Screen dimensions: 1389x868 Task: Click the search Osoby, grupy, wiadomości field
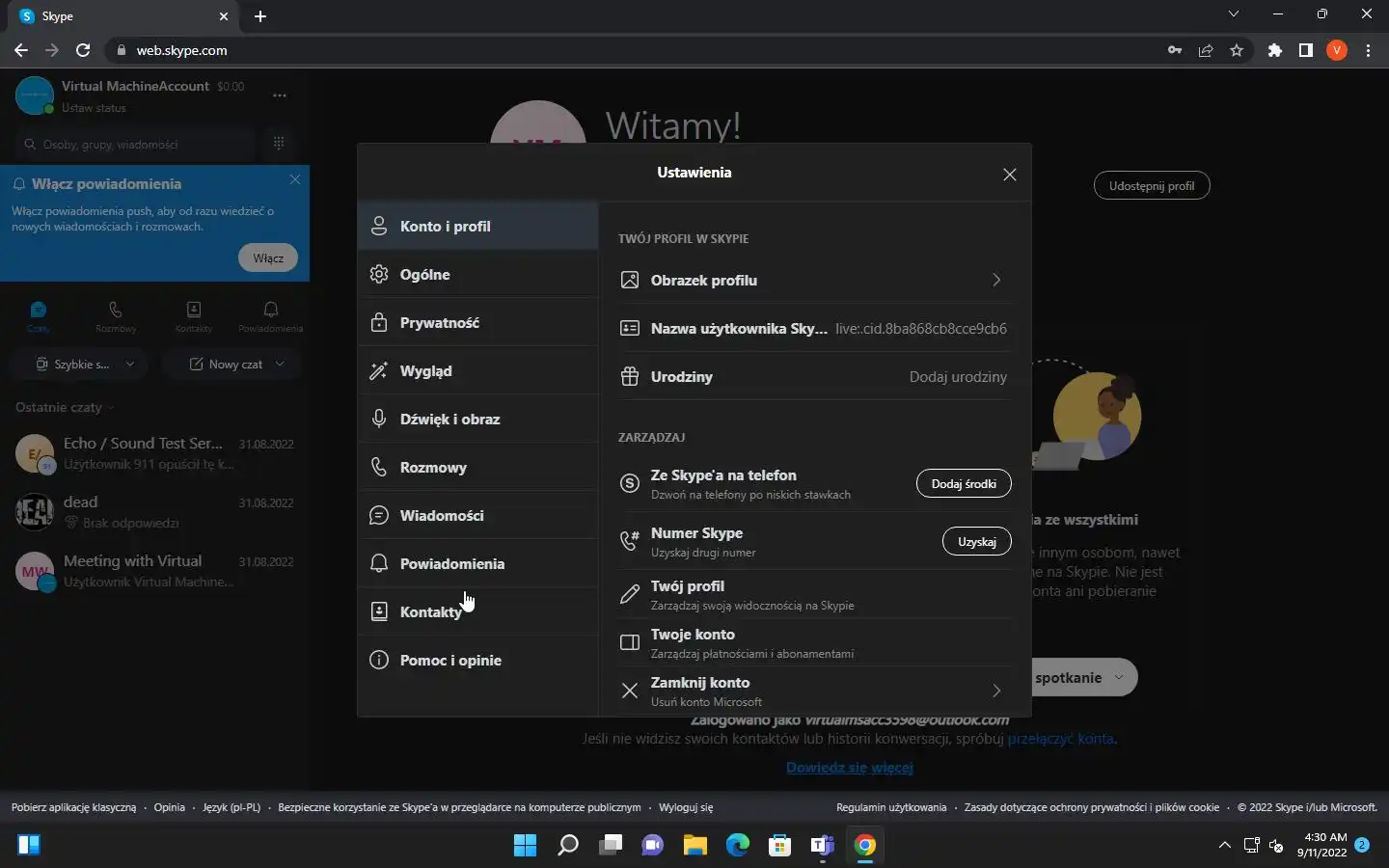[135, 144]
